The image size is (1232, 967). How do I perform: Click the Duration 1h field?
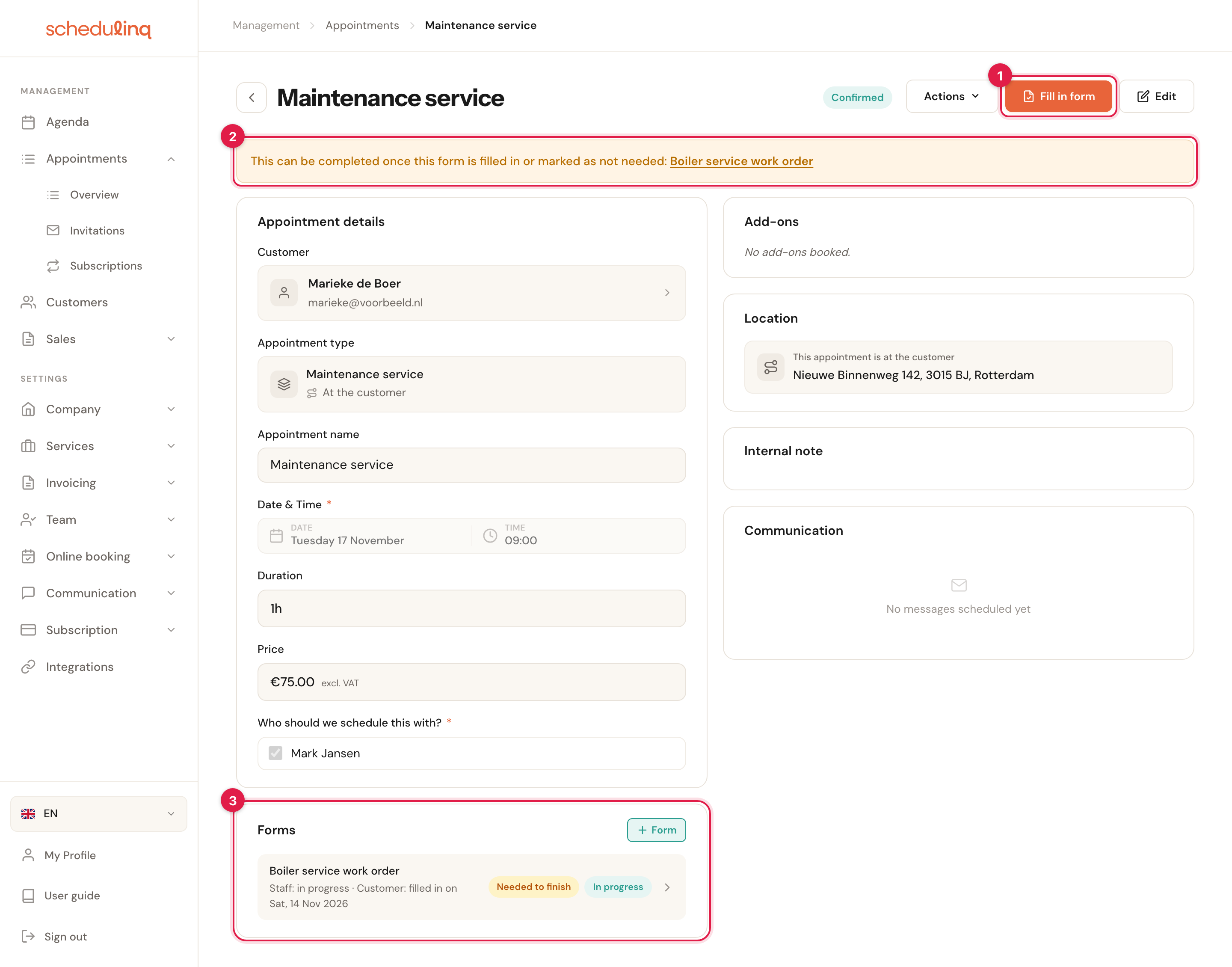[x=471, y=608]
